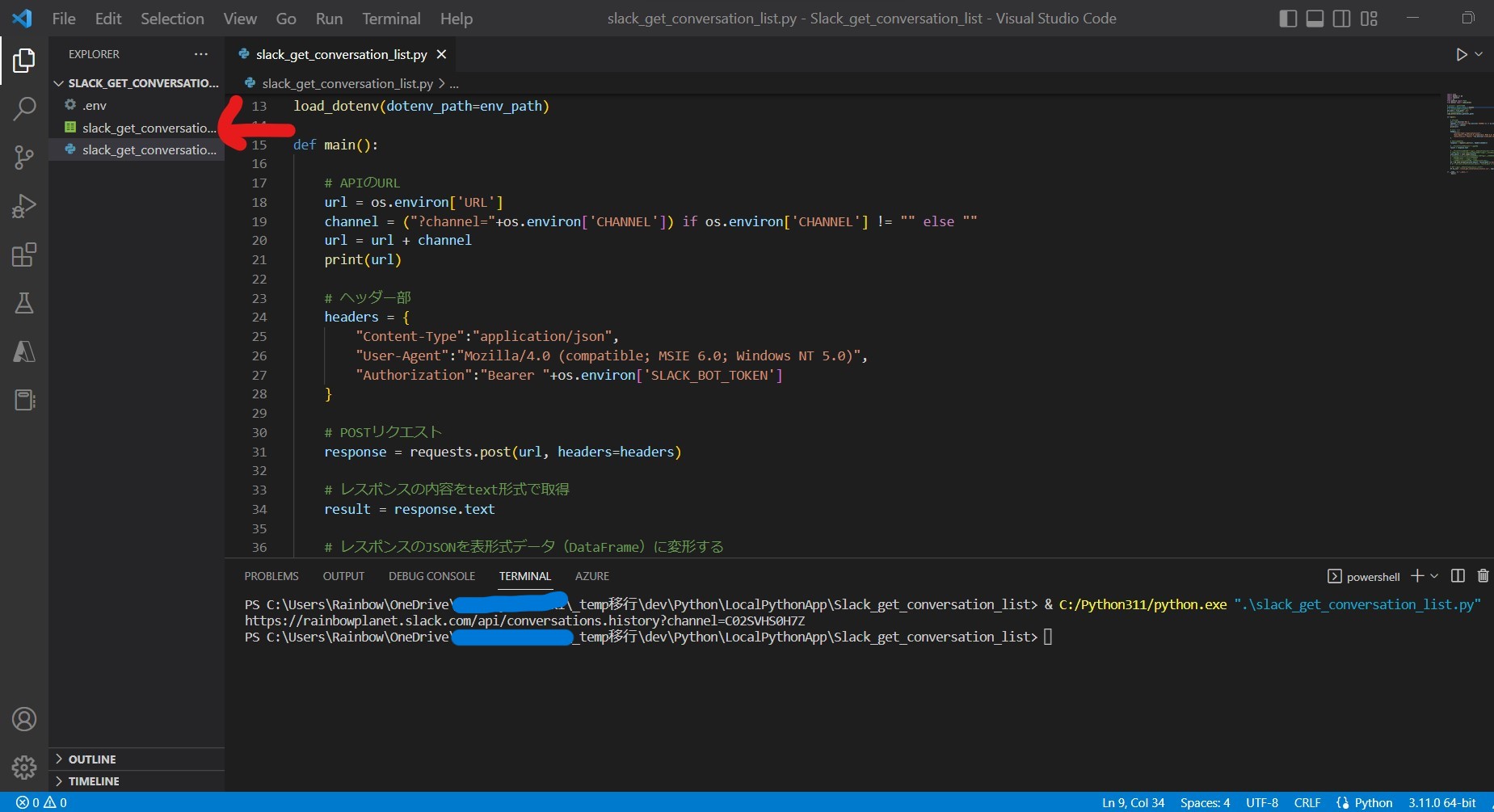
Task: Click the Run Python File play button
Action: [x=1461, y=54]
